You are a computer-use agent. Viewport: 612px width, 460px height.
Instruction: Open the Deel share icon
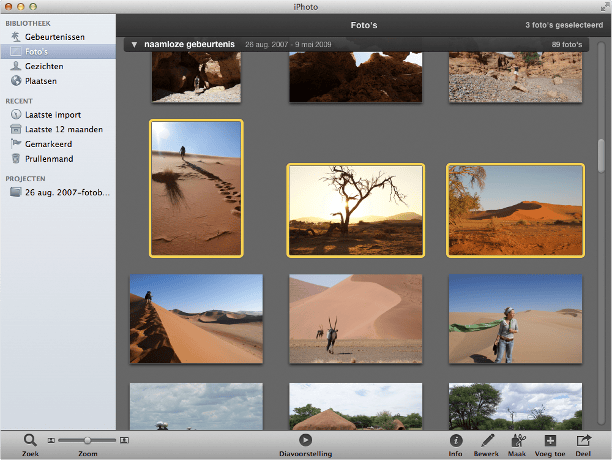coord(583,440)
